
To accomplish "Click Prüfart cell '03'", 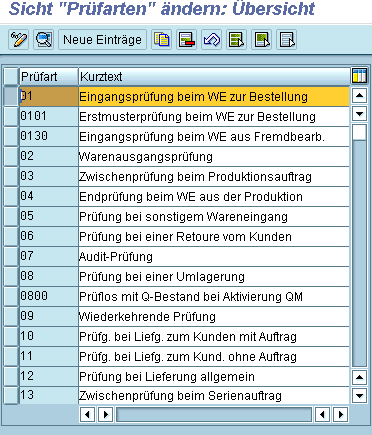I will [x=49, y=177].
